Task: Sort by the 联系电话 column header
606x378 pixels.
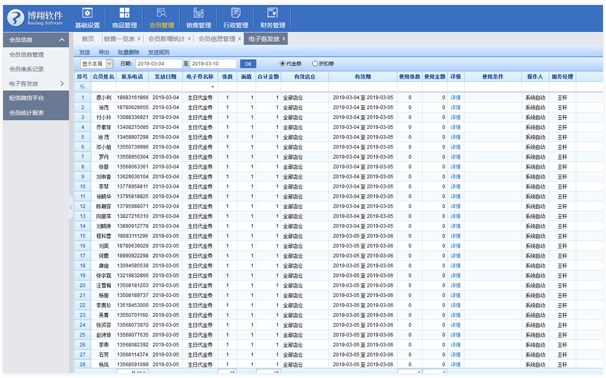Action: [x=133, y=77]
